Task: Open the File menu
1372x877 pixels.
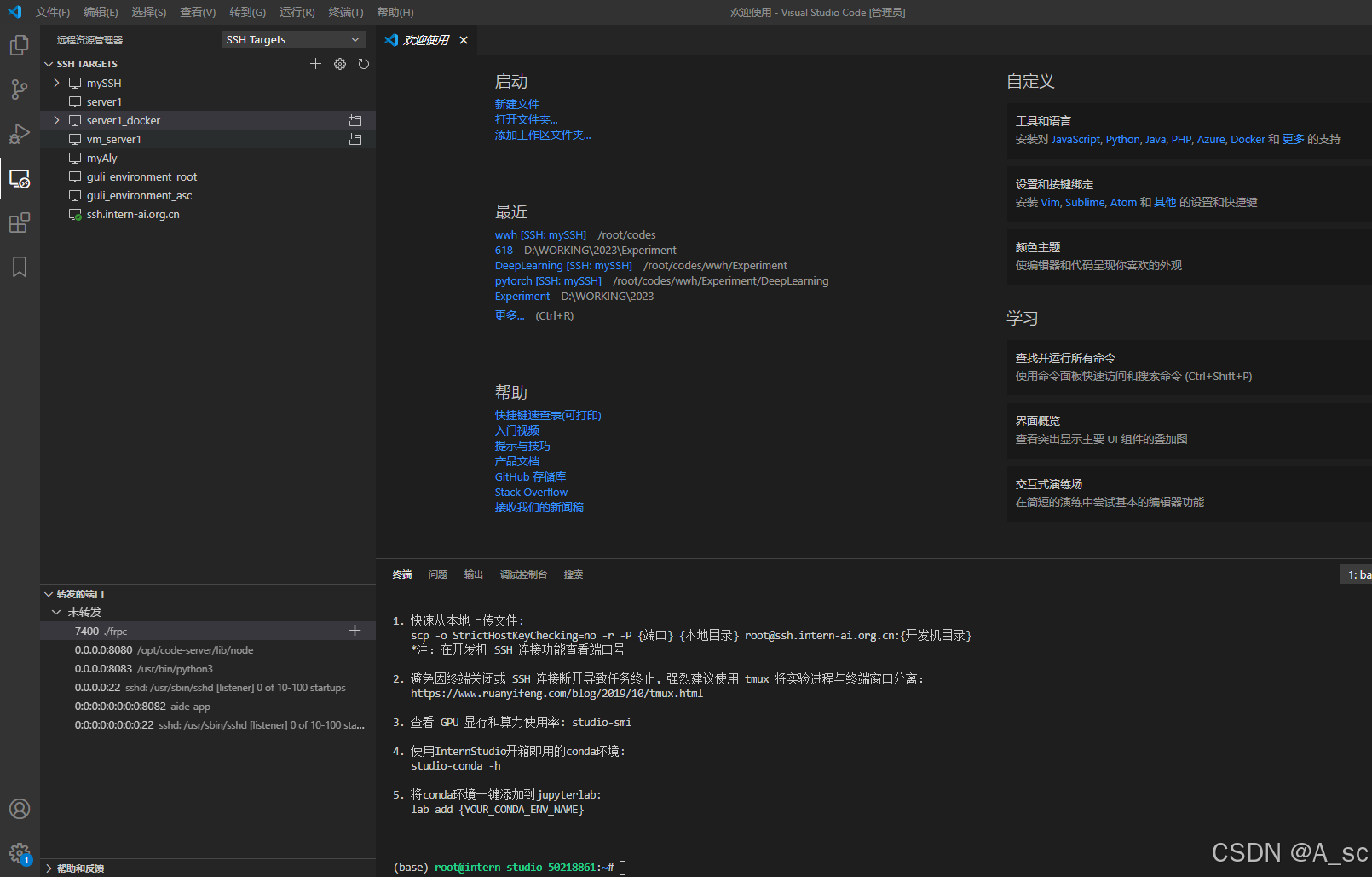Action: [x=53, y=12]
